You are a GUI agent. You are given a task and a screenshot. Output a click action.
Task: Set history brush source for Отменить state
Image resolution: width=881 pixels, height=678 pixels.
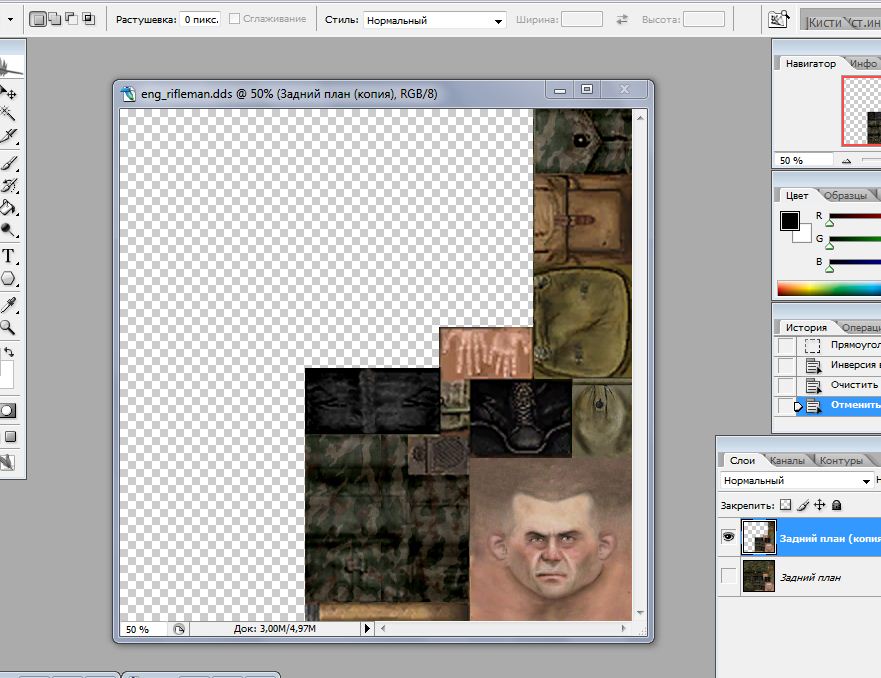click(785, 406)
